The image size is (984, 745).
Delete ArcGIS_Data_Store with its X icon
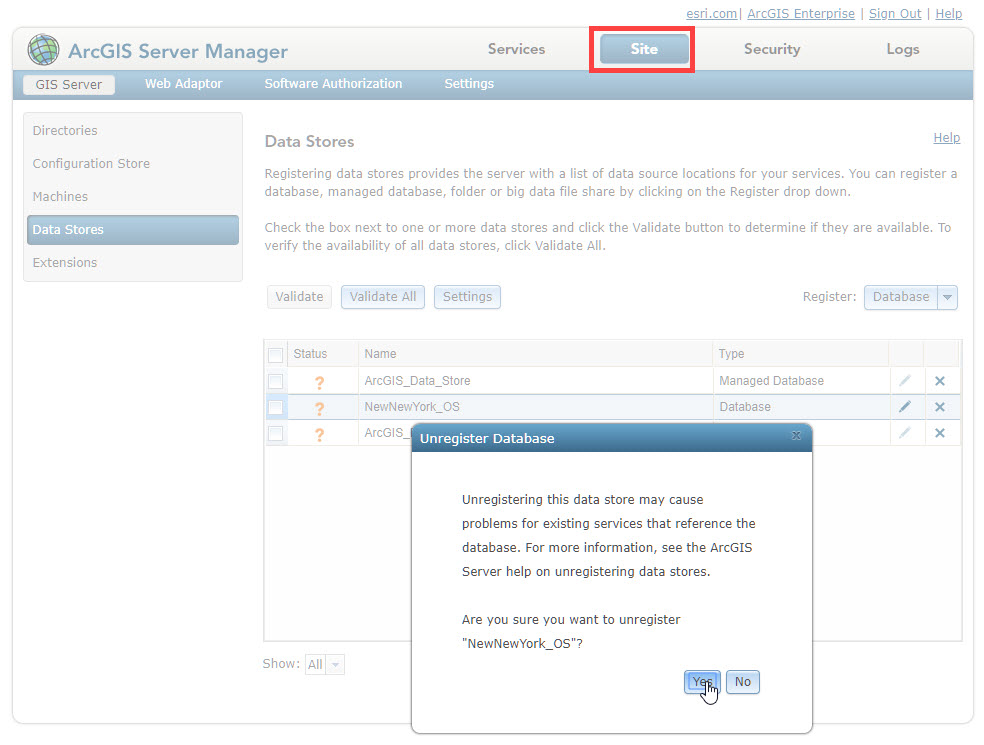[x=939, y=380]
